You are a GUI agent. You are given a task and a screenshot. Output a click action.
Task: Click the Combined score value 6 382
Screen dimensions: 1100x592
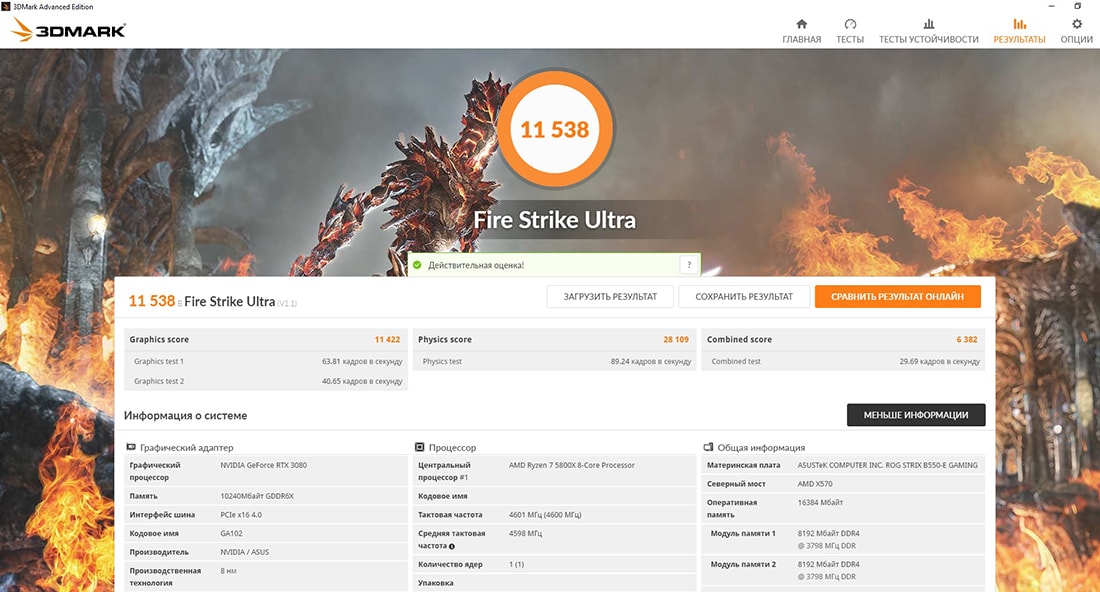tap(967, 339)
